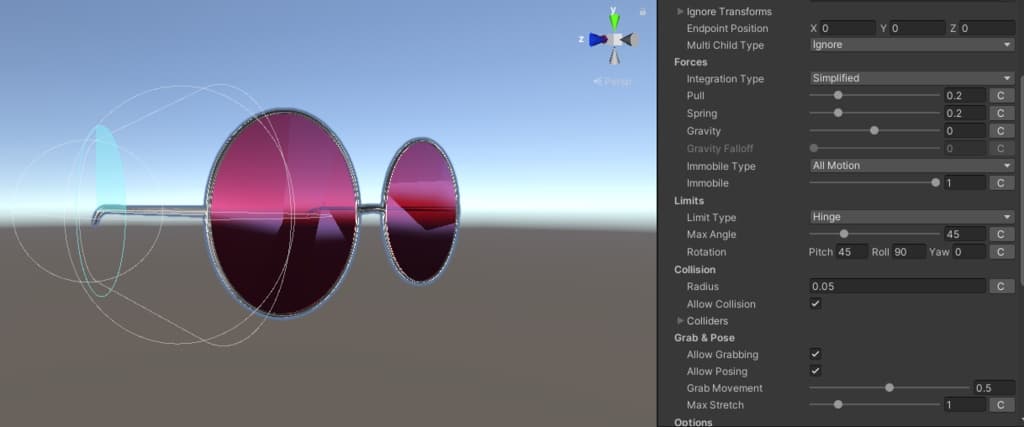Click the Persp label under the gizmo
Screen dimensions: 1024x427
click(x=612, y=81)
